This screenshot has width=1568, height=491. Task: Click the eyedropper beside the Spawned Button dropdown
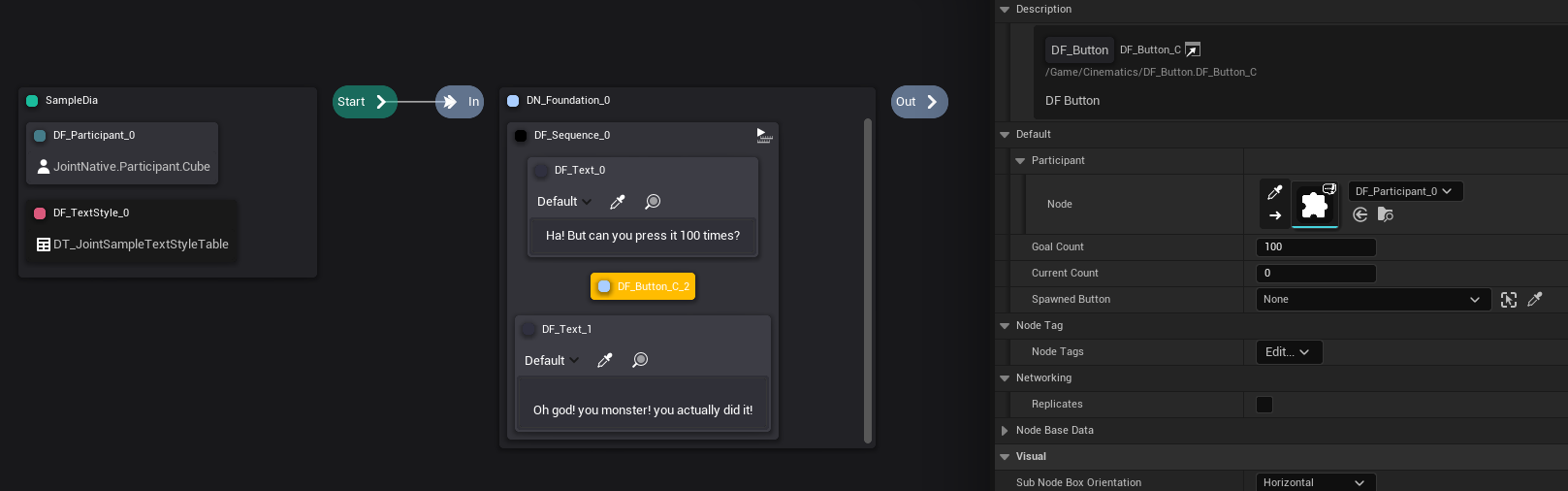1535,300
